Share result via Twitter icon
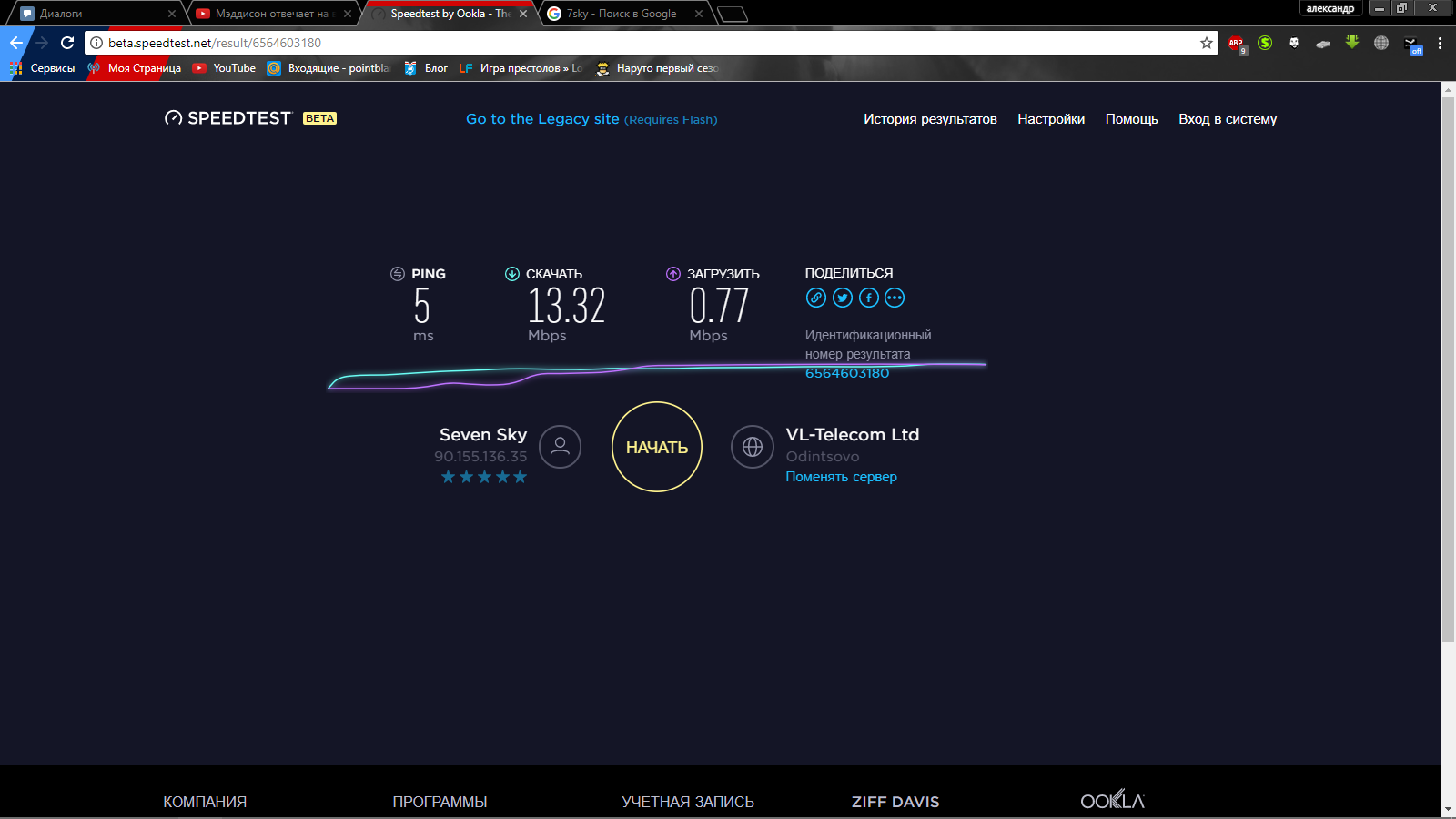The image size is (1456, 819). point(843,298)
